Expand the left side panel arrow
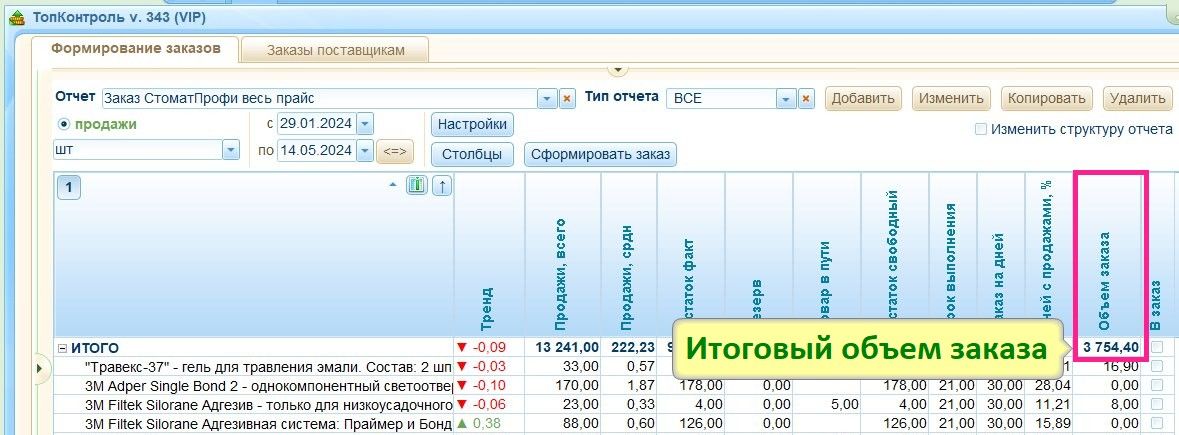 (39, 367)
